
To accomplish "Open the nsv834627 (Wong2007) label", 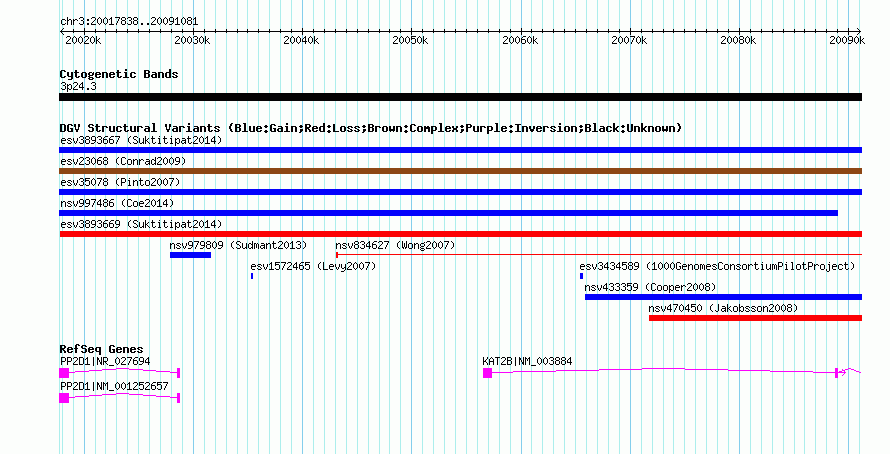I will (x=395, y=245).
